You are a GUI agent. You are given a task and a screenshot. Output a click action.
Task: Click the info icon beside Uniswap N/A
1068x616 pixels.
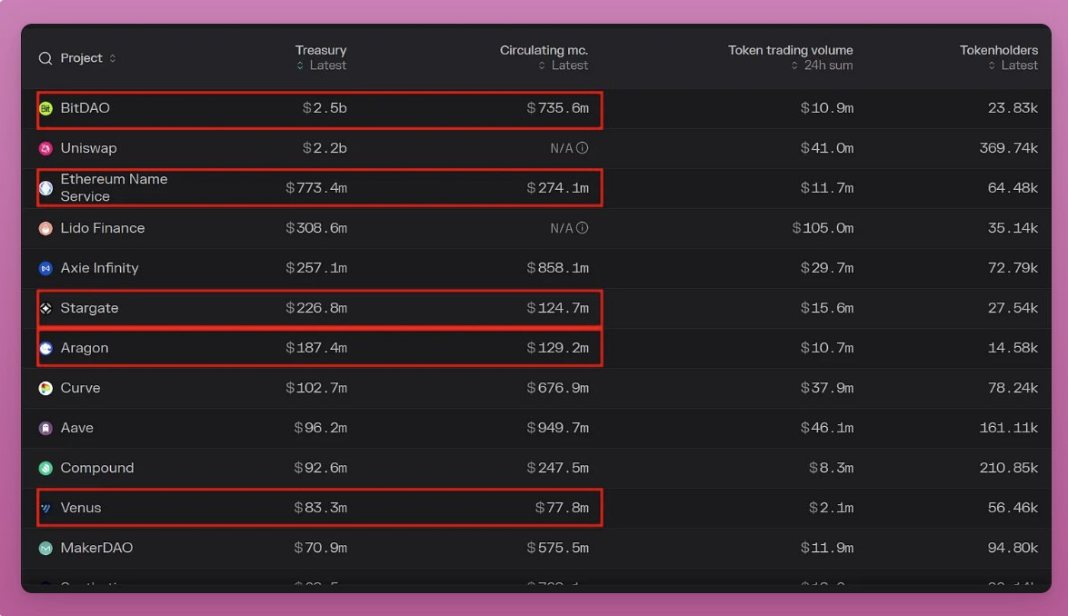coord(582,148)
